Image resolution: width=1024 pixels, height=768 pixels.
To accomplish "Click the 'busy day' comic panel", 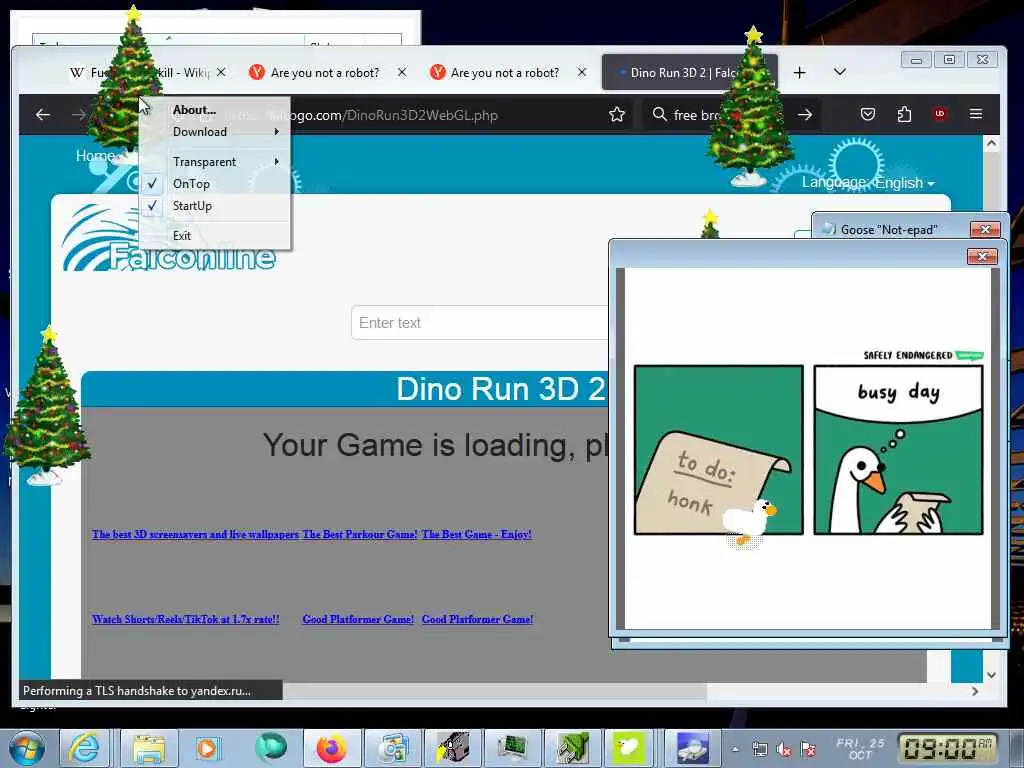I will coord(898,450).
